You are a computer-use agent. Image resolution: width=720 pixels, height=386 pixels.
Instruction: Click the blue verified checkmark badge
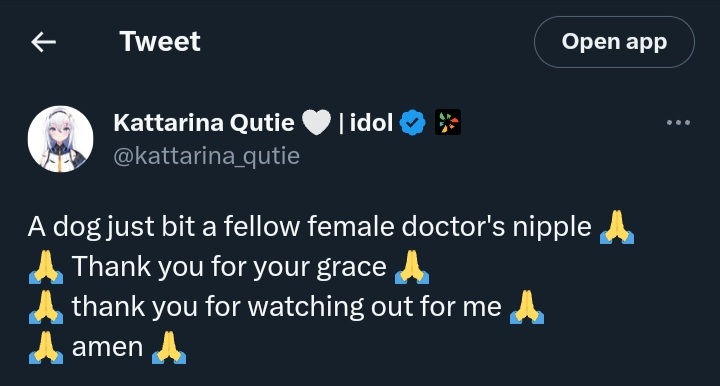point(413,123)
